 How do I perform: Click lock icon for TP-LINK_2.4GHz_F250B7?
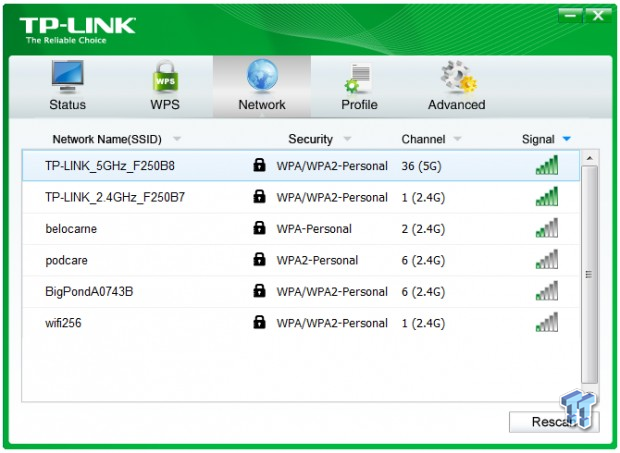[259, 196]
